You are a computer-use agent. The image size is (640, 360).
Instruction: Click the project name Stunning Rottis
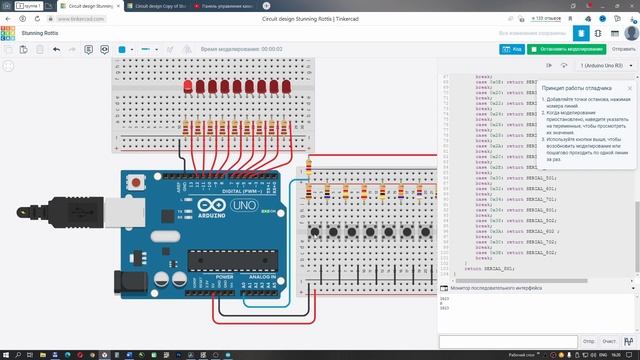click(x=40, y=33)
